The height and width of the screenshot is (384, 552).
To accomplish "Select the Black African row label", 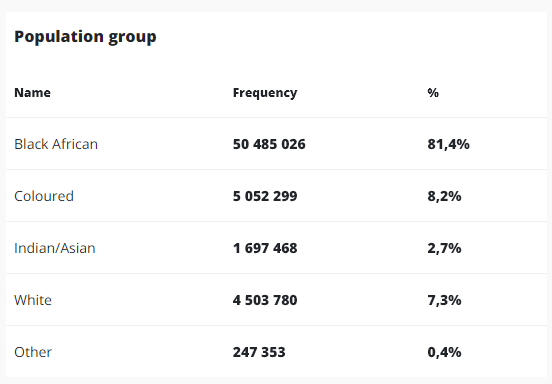I will pos(56,144).
